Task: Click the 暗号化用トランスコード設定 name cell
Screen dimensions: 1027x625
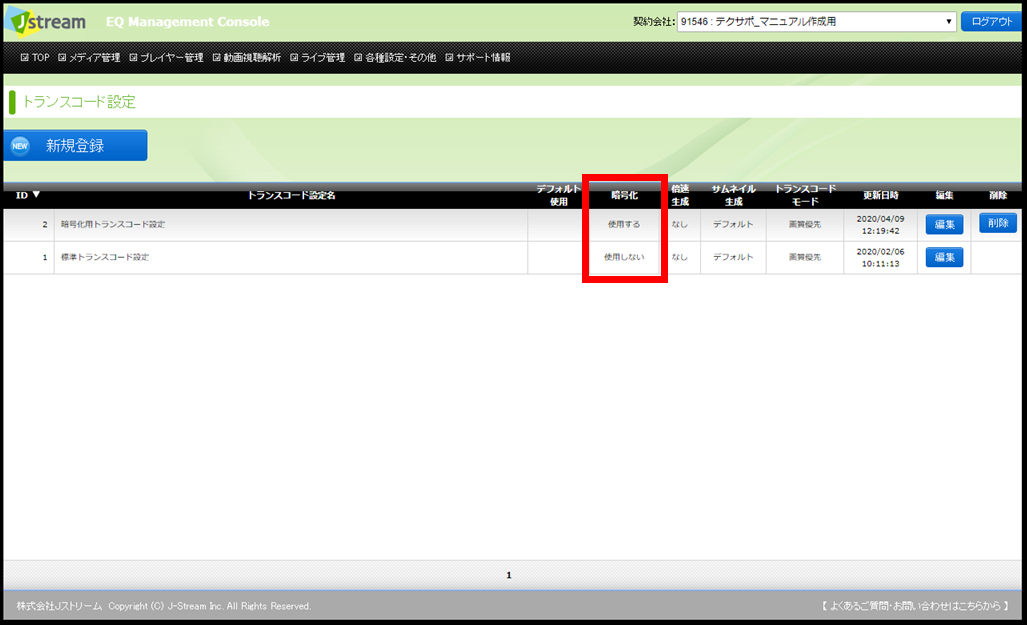Action: click(113, 225)
